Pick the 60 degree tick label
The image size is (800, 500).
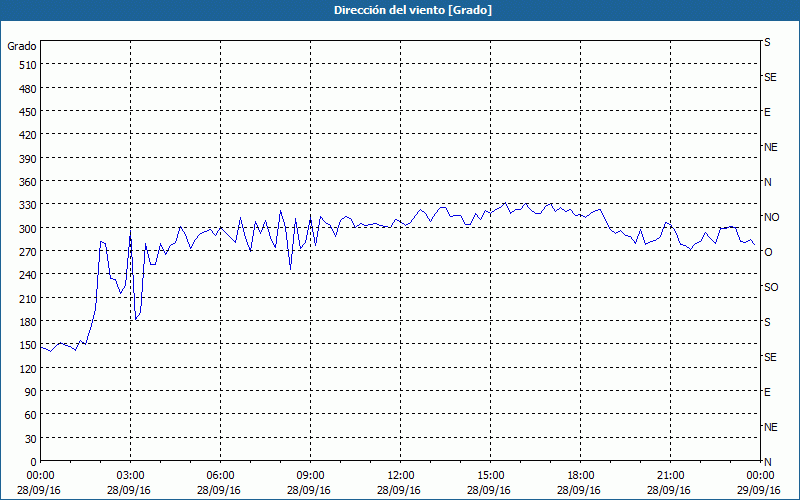point(31,415)
